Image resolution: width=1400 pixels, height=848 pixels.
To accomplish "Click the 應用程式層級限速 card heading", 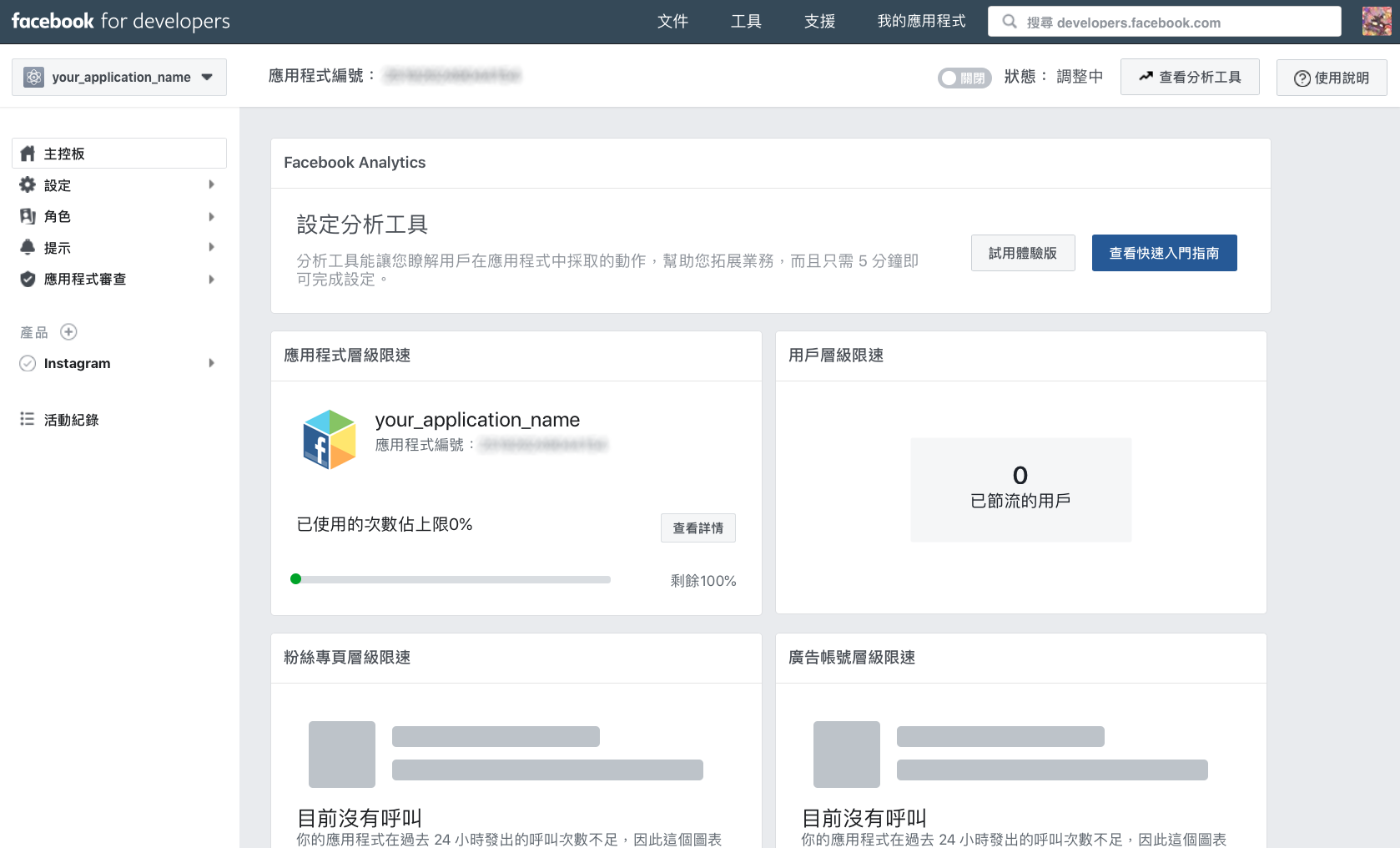I will pos(347,356).
